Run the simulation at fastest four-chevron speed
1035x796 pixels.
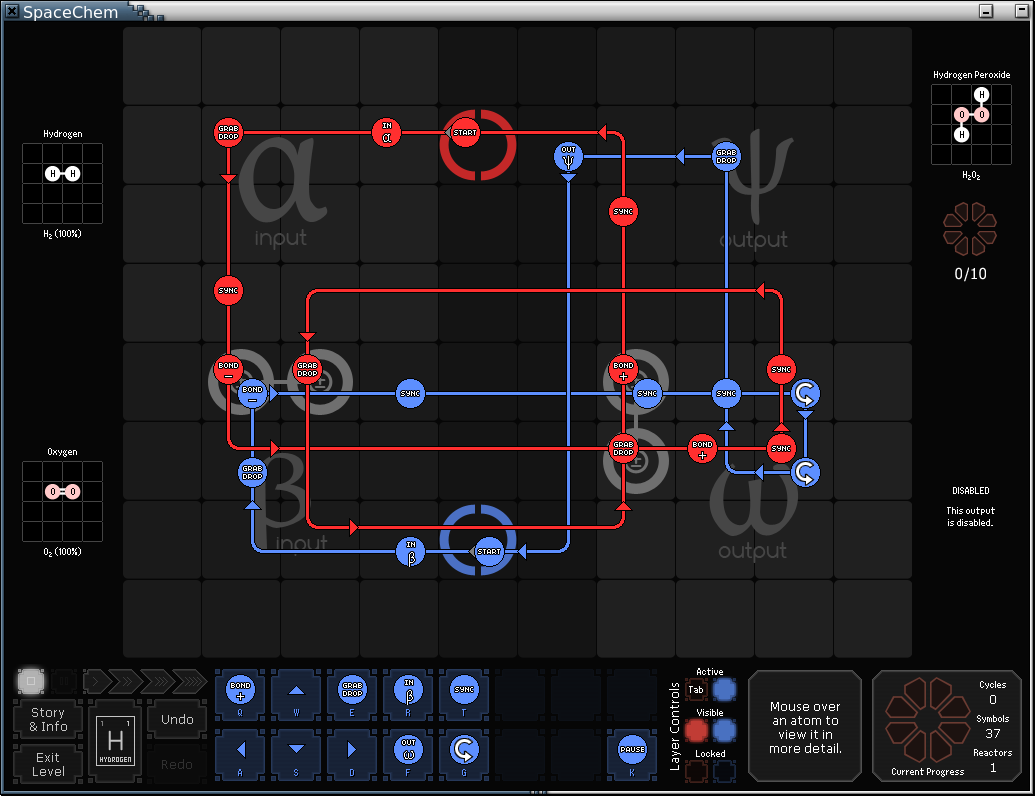189,680
